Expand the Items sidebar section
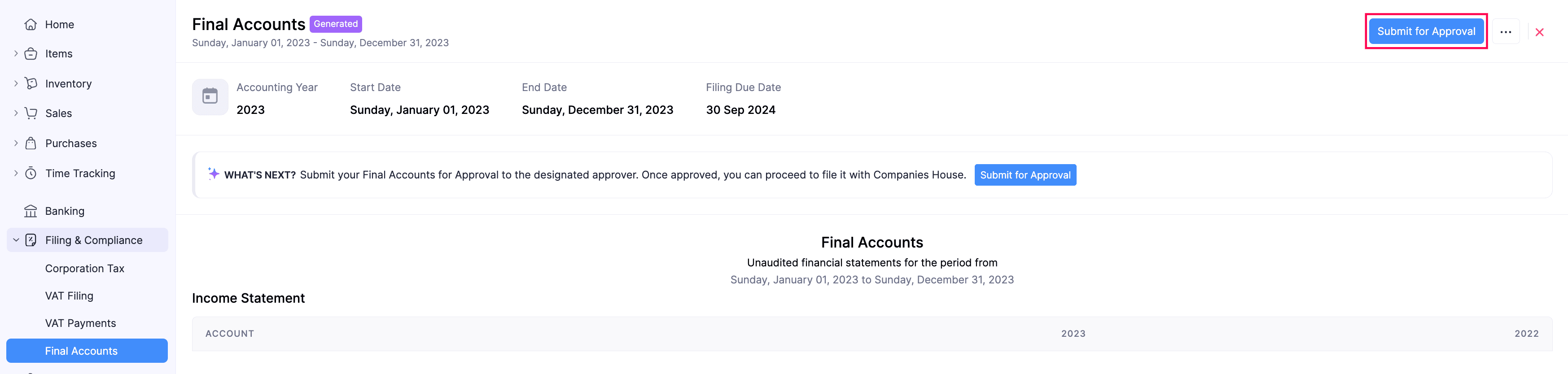Viewport: 1568px width, 374px height. click(15, 53)
